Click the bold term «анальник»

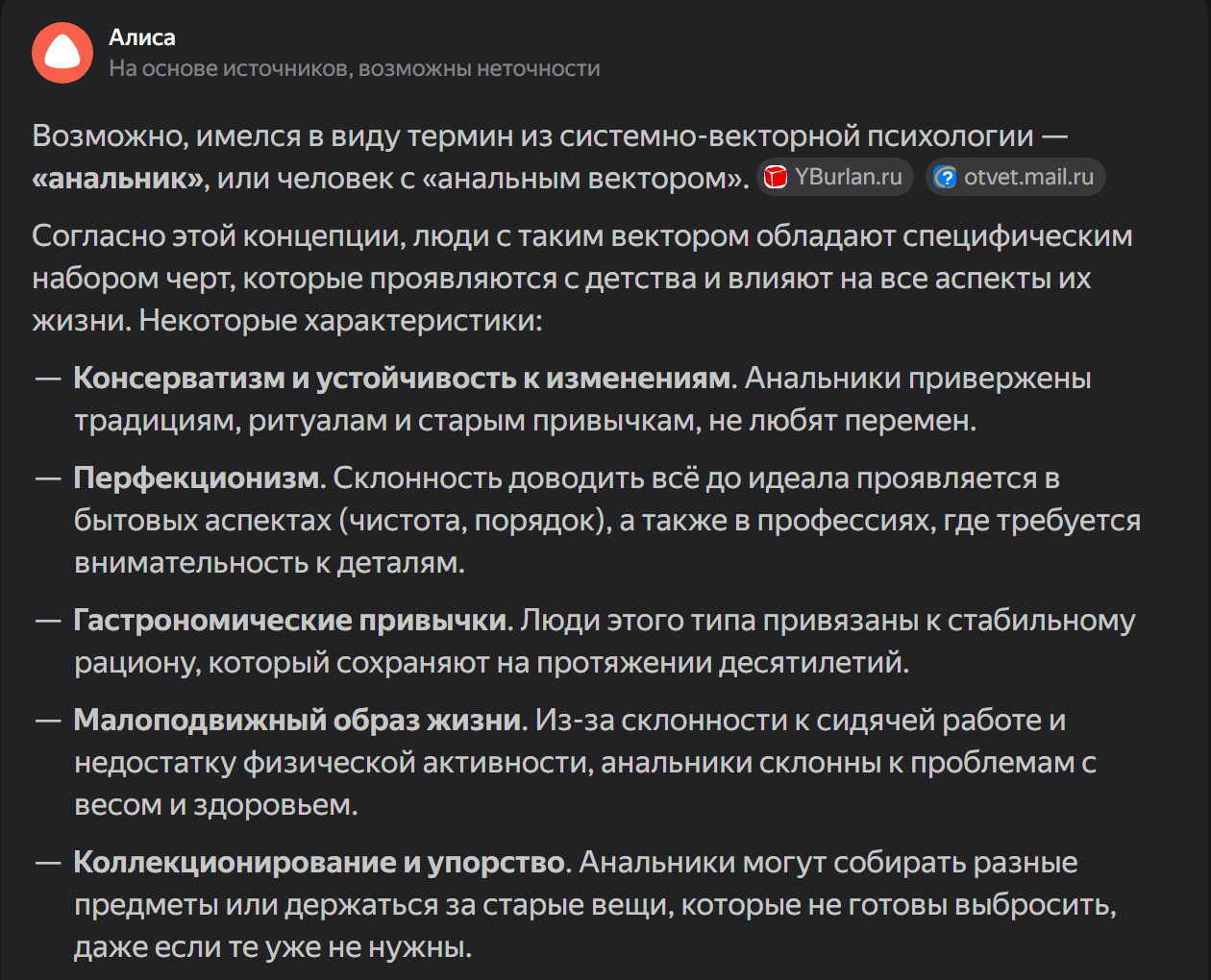click(x=119, y=179)
